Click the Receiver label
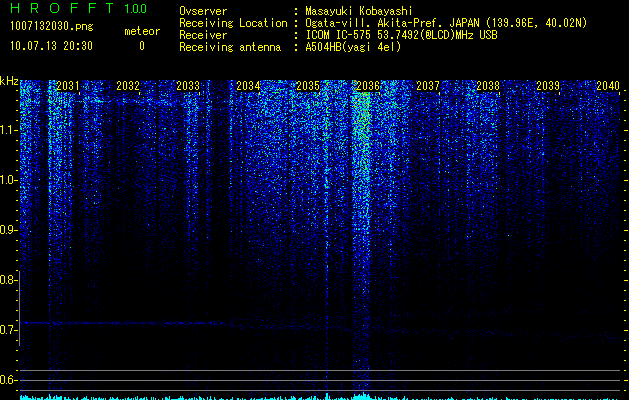The height and width of the screenshot is (400, 629). (203, 35)
